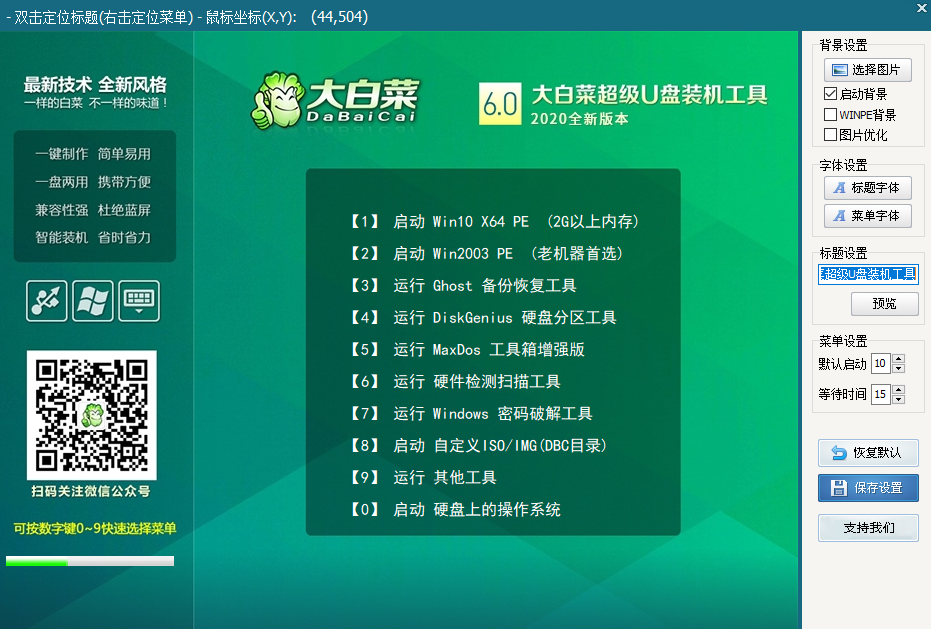
Task: Enable the WINPE背景 checkbox
Action: coord(830,115)
